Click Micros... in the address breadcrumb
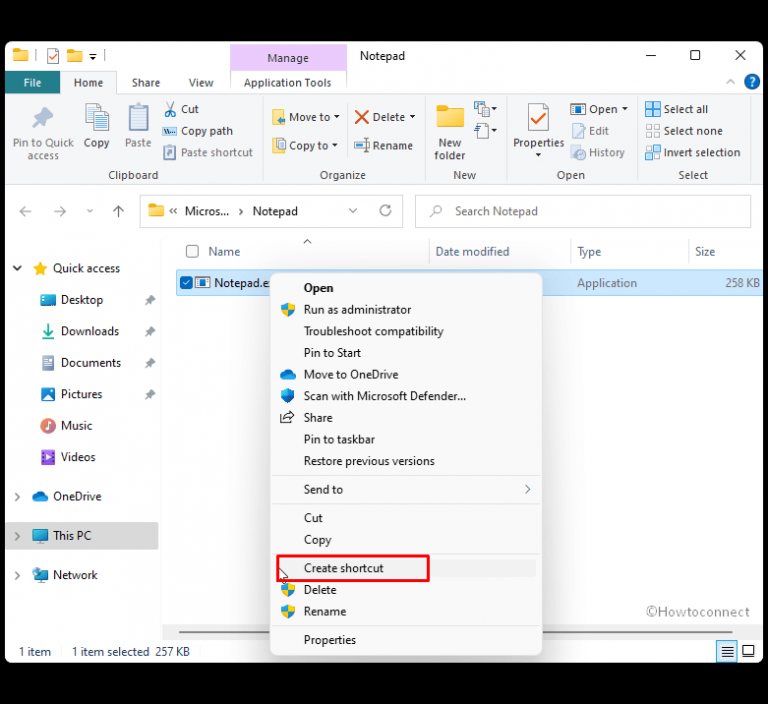 [207, 211]
